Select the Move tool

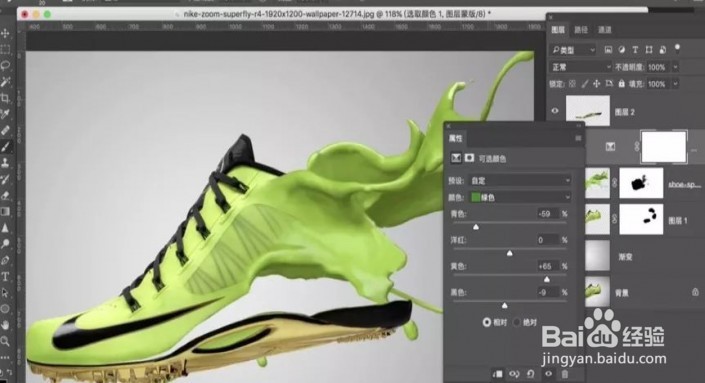pos(5,33)
